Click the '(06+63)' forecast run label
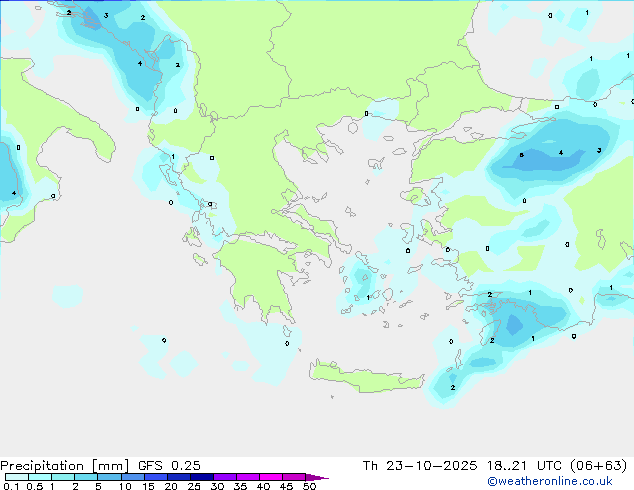Viewport: 634px width, 490px height. pos(598,466)
